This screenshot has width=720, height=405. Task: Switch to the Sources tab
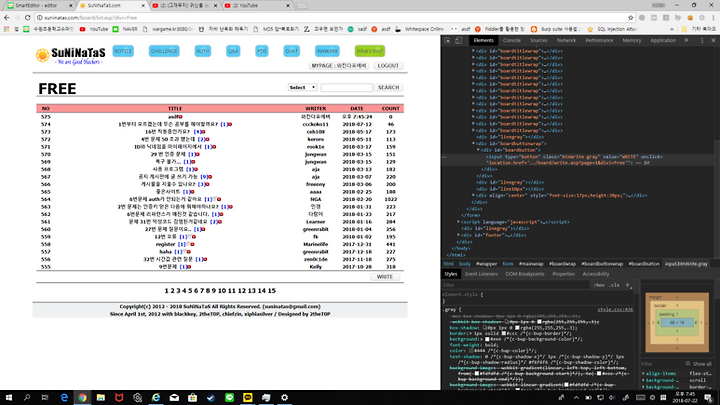(539, 40)
